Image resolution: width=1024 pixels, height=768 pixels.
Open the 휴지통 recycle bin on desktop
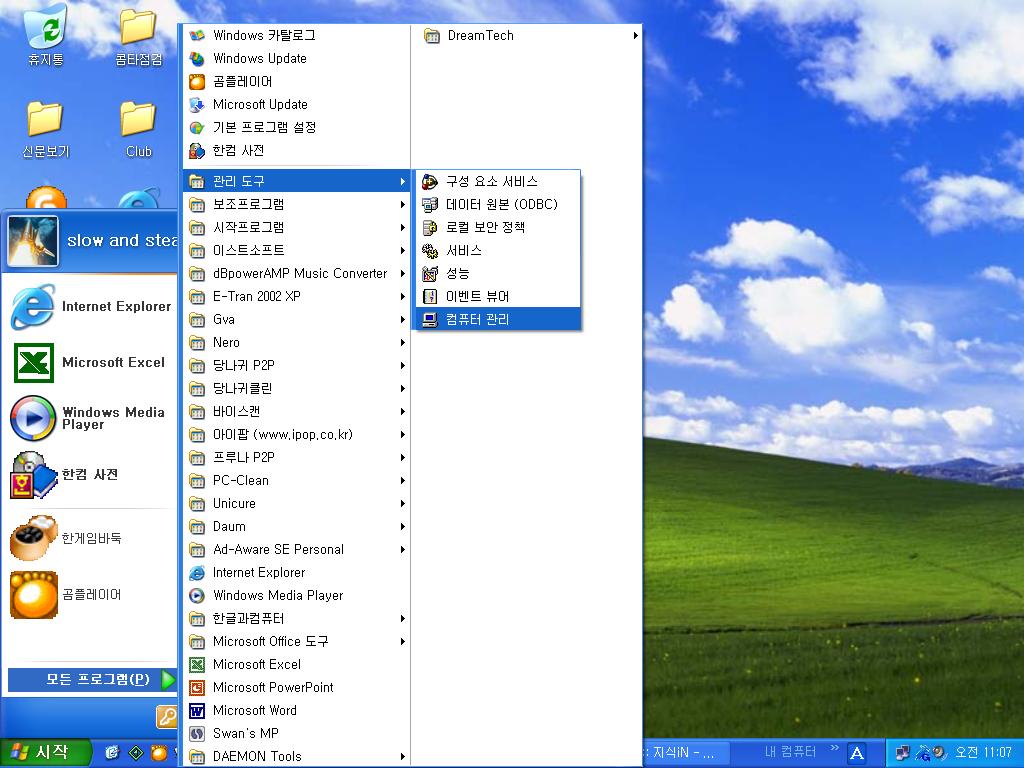(45, 36)
